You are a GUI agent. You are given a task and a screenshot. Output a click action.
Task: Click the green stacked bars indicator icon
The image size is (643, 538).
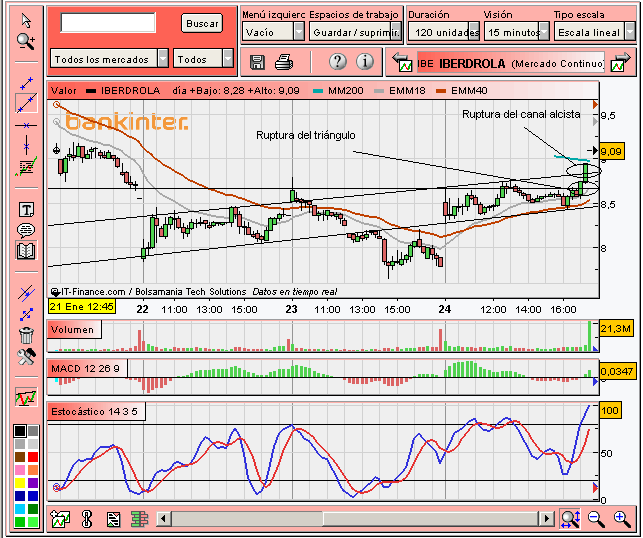139,519
